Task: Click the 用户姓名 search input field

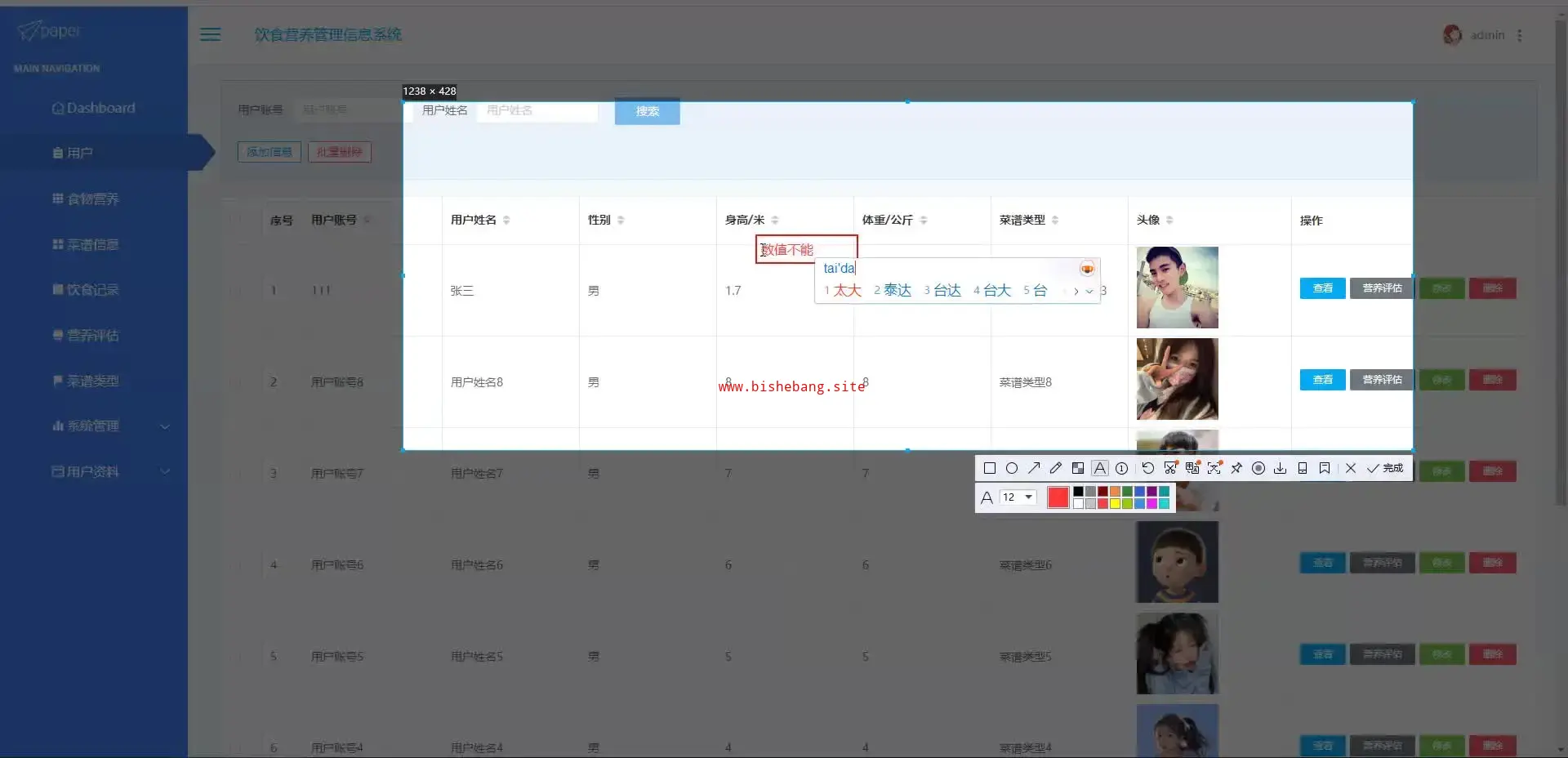Action: (537, 110)
